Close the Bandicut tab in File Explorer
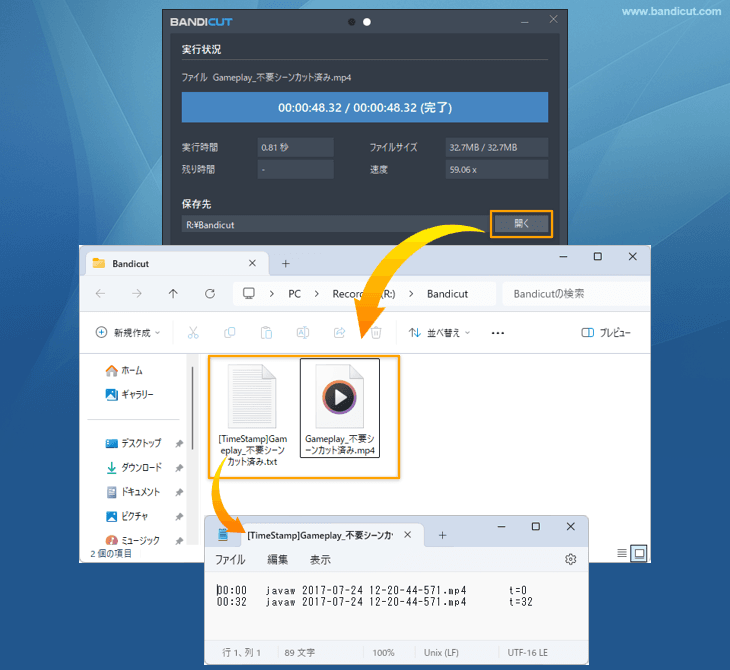The image size is (730, 670). click(x=252, y=263)
